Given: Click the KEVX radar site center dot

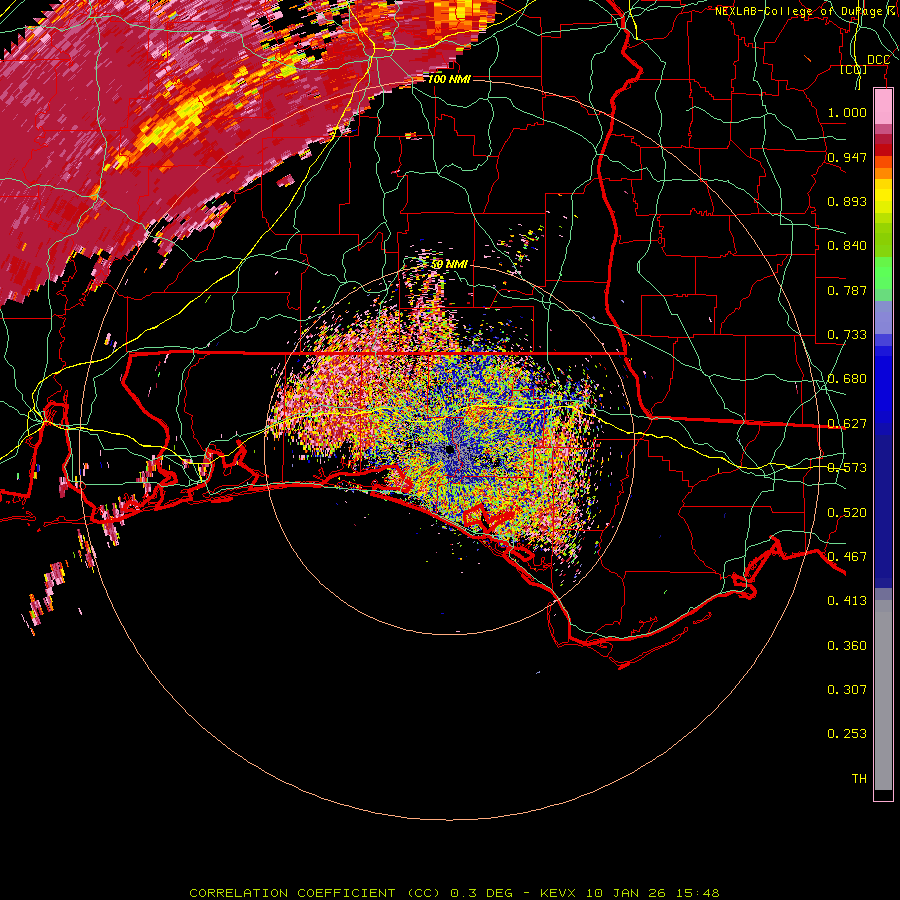Looking at the screenshot, I should point(449,450).
